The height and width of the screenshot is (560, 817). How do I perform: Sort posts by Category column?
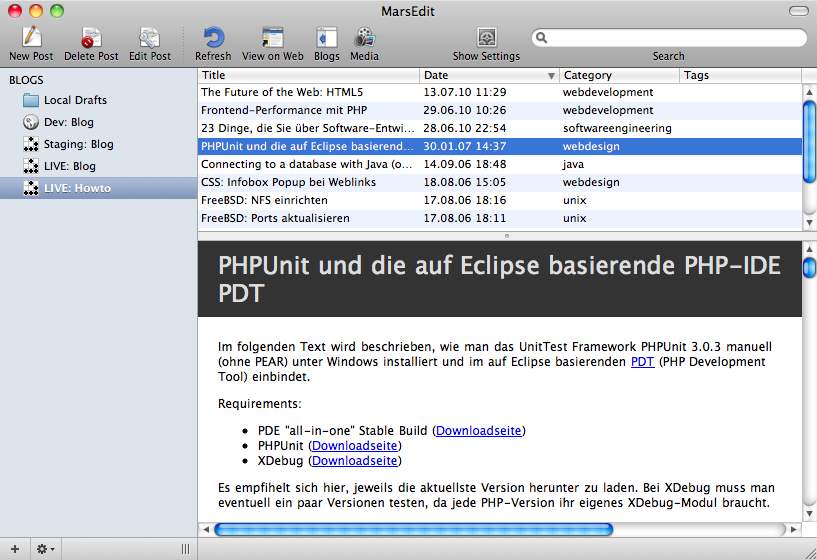click(619, 75)
